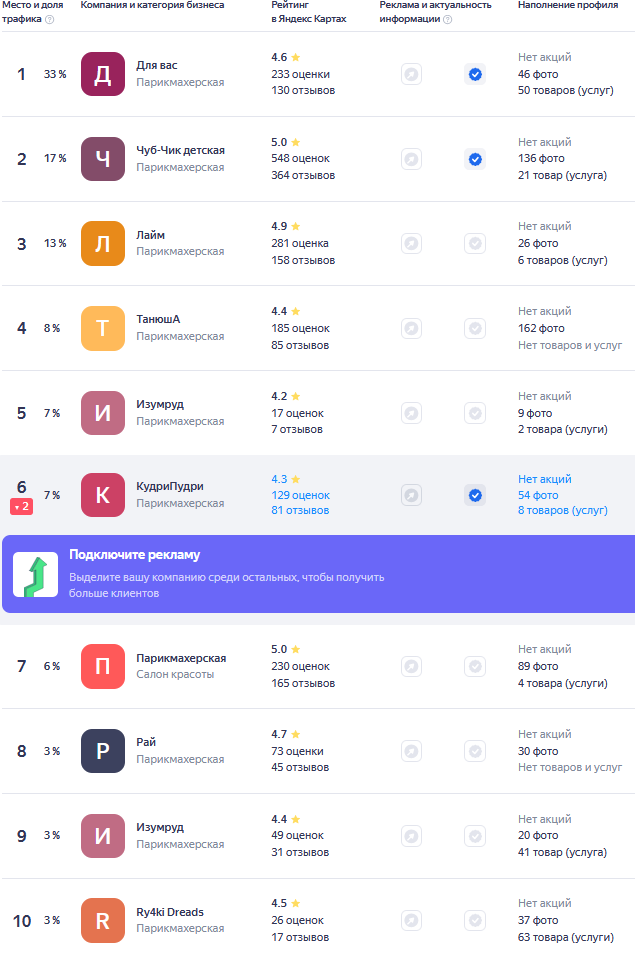Click the '8 товаров (услуг)' link for КудриПудри
Image resolution: width=635 pixels, height=955 pixels.
[x=562, y=511]
